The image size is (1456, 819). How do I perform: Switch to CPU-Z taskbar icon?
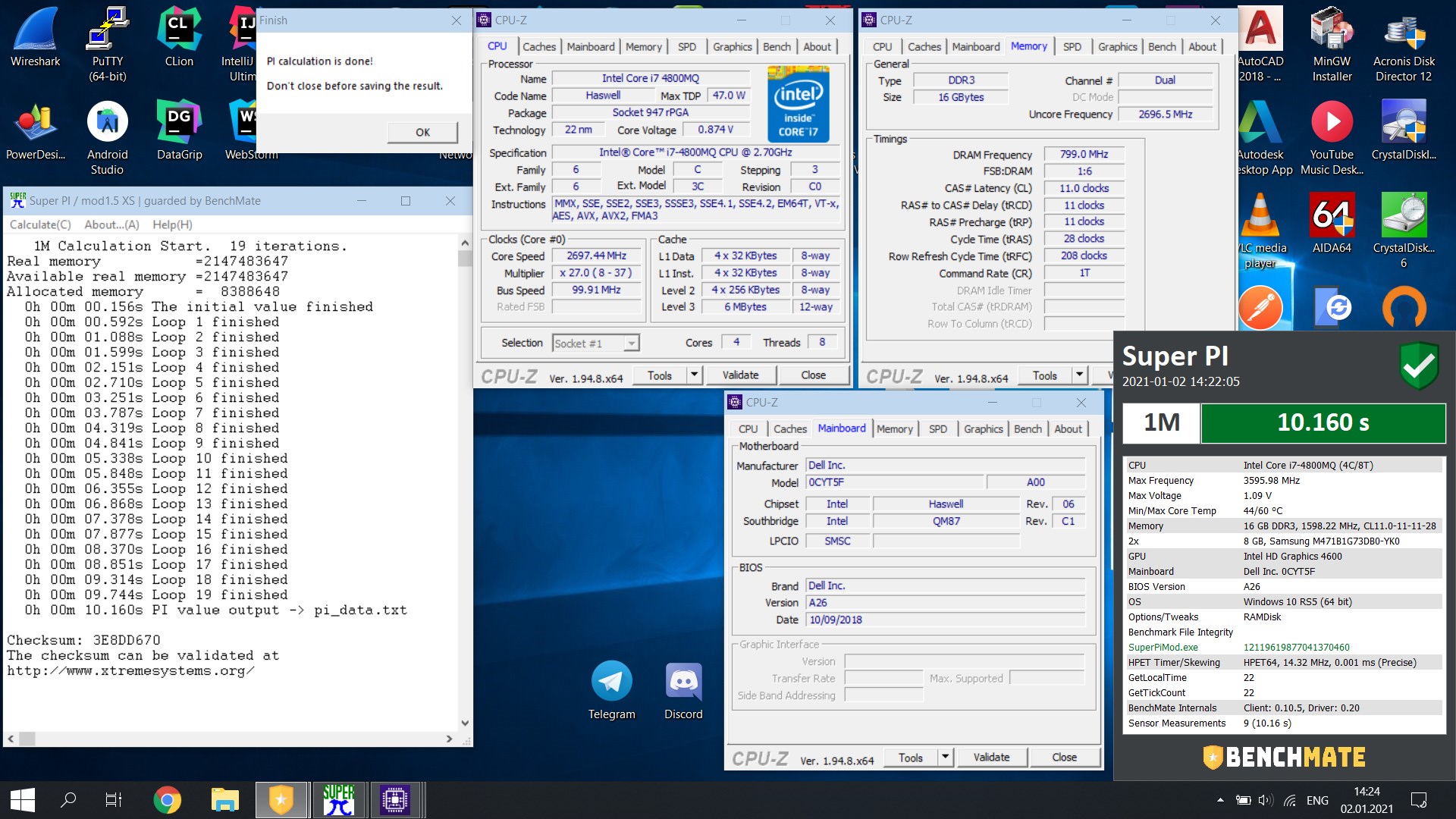tap(395, 800)
